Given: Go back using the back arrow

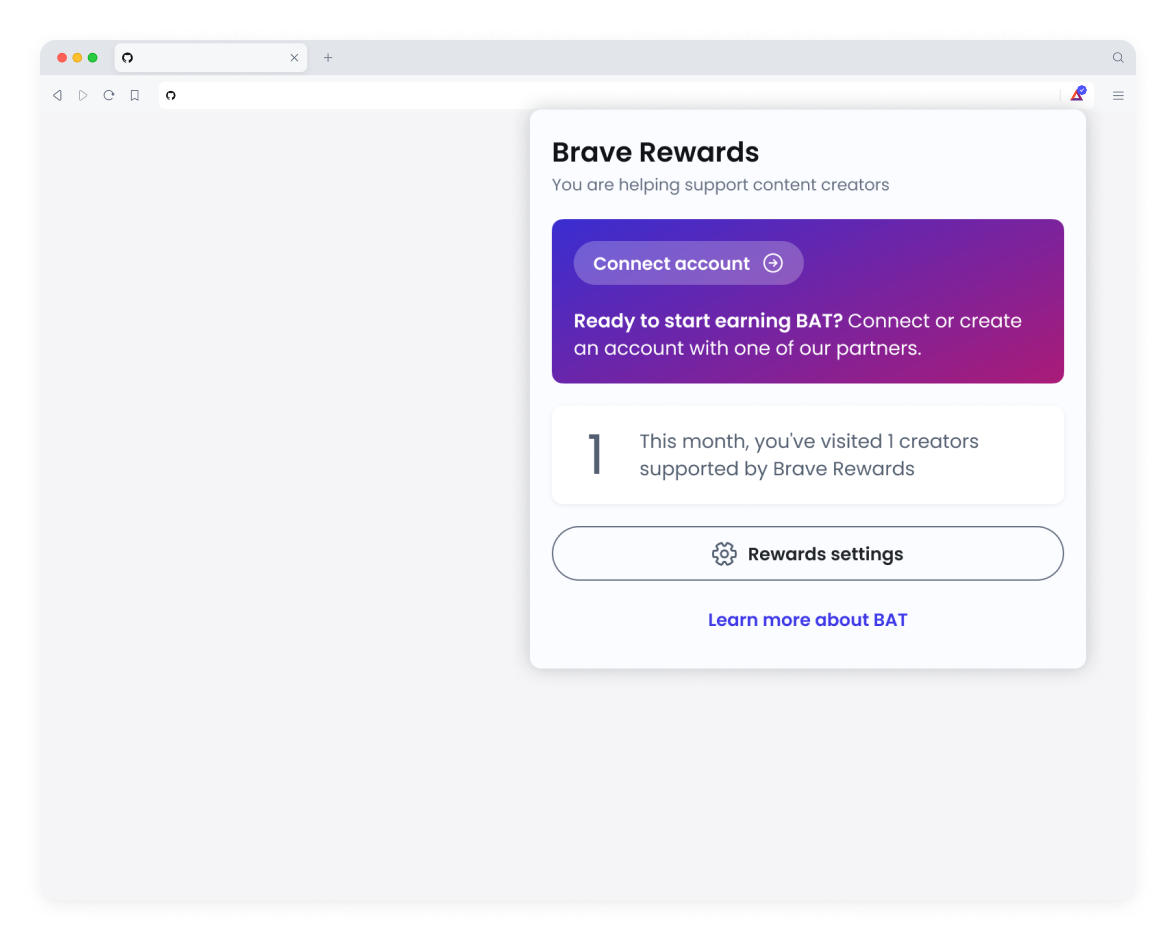Looking at the screenshot, I should click(57, 95).
